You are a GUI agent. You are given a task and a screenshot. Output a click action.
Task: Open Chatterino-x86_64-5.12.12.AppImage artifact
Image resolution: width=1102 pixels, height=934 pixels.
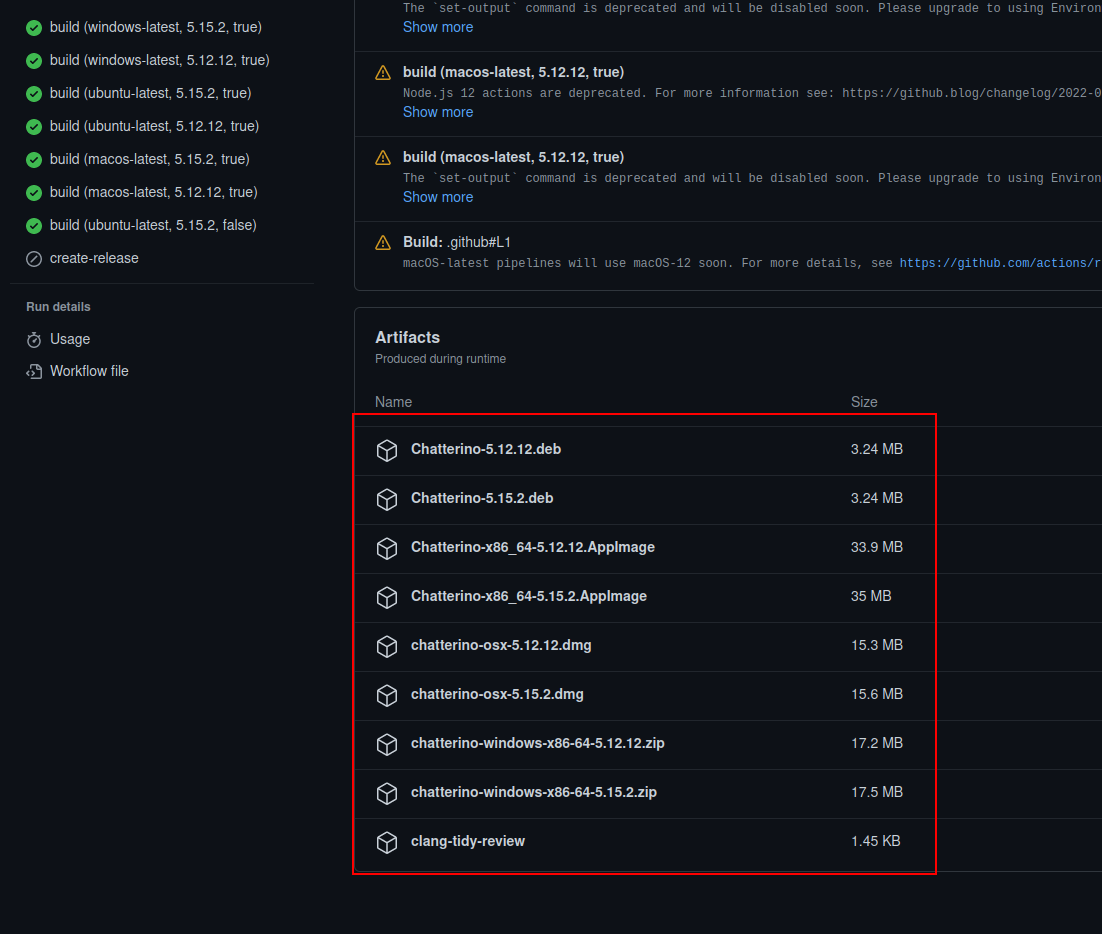(x=533, y=547)
